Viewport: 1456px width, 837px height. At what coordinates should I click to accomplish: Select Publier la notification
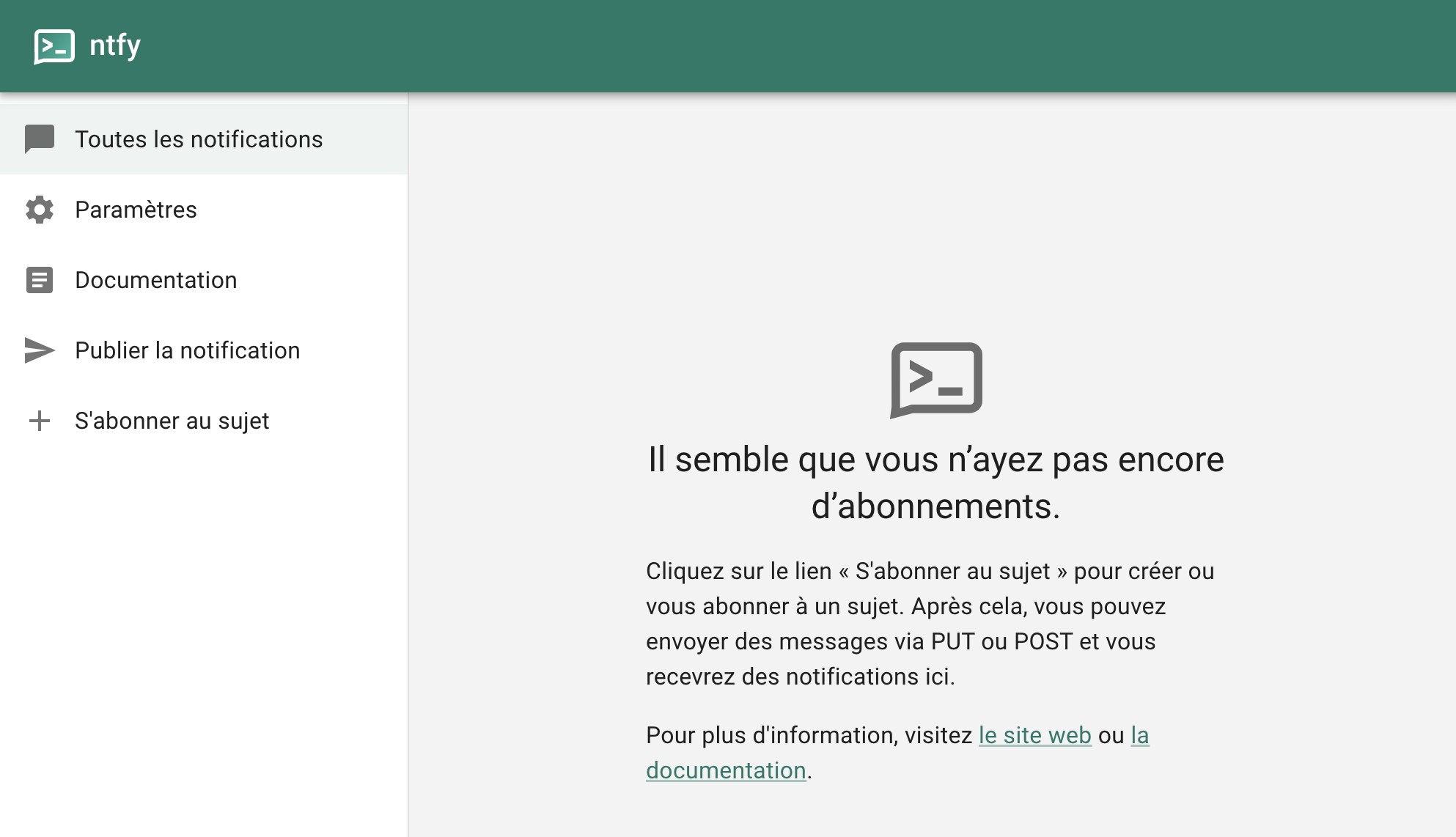(x=204, y=350)
